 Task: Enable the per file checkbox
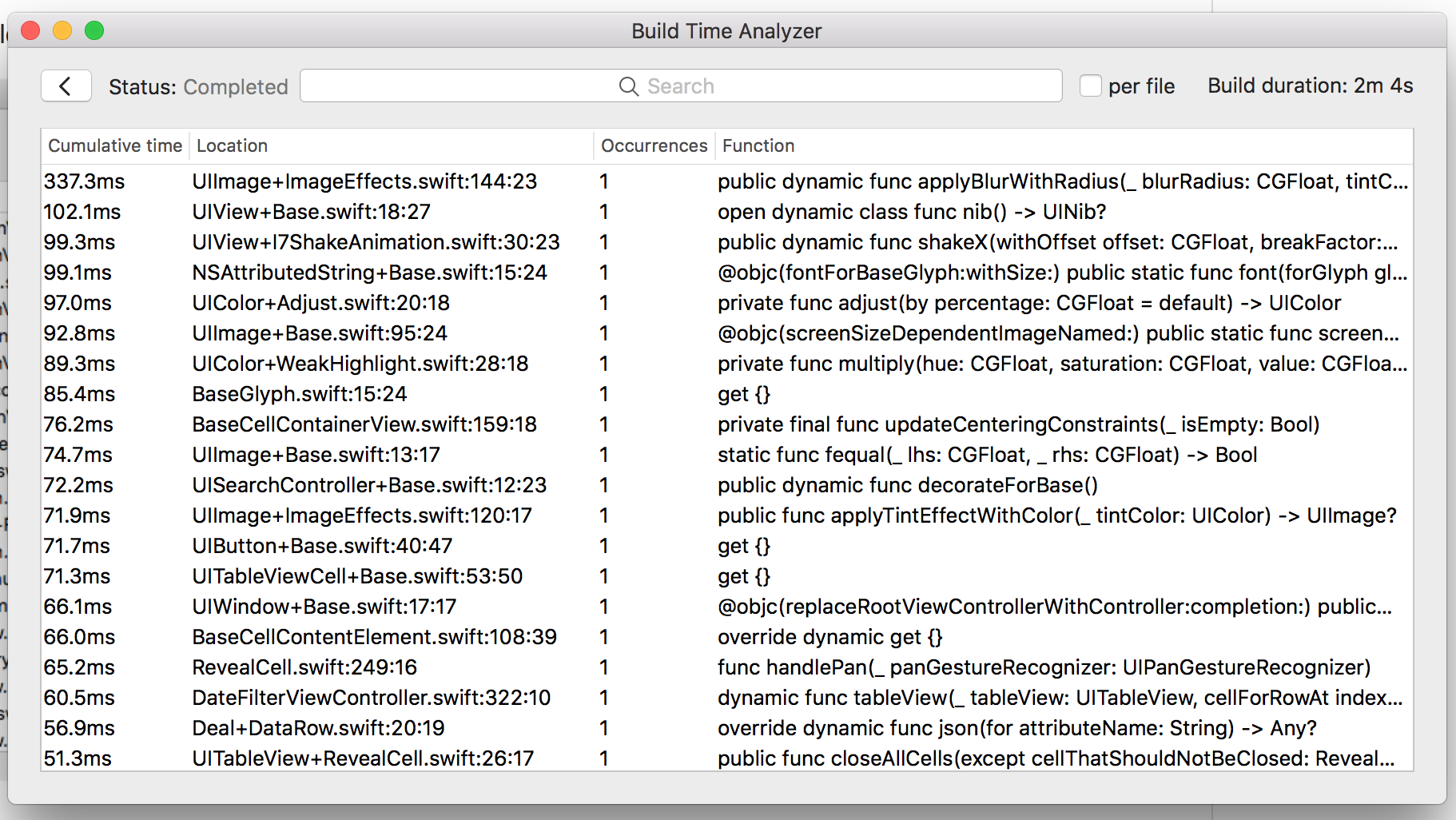pyautogui.click(x=1090, y=86)
